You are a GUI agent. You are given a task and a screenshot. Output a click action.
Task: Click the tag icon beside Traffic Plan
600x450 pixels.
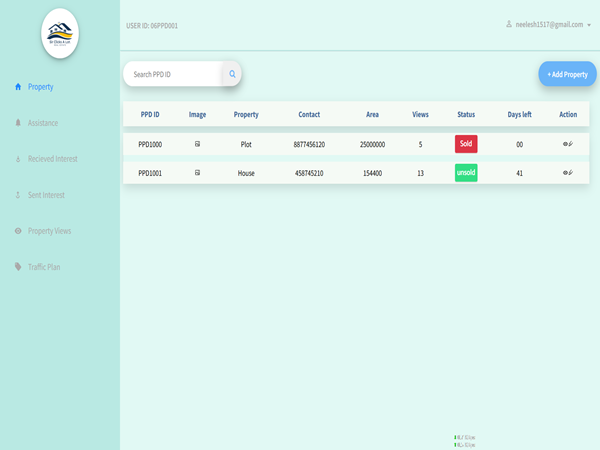pos(18,267)
